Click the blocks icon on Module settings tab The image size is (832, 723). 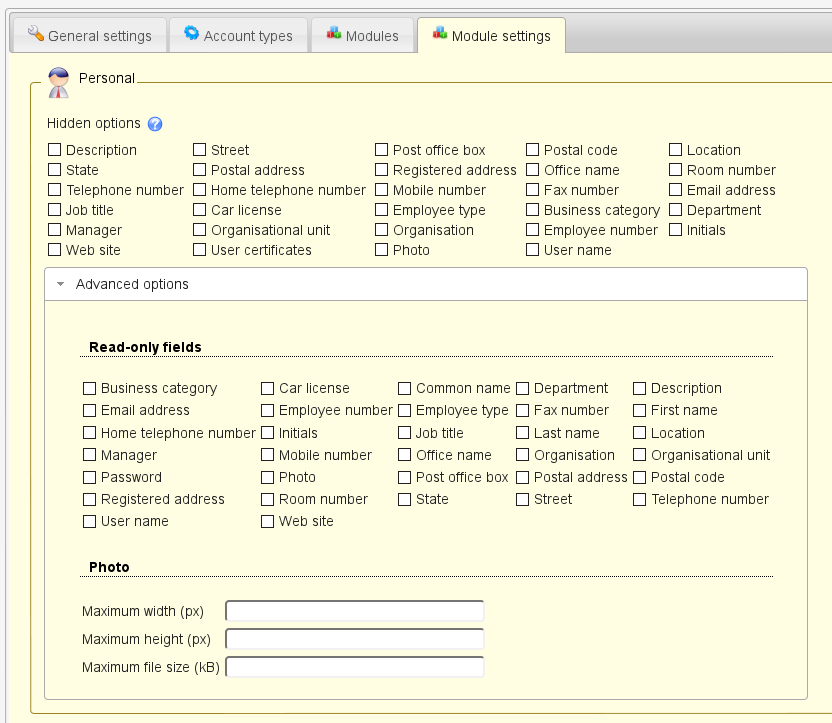[440, 34]
